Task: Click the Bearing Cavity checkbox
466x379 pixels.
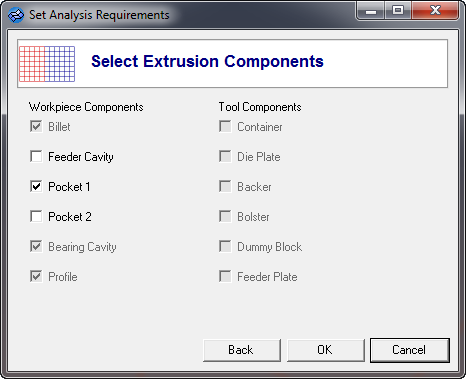Action: pyautogui.click(x=36, y=246)
